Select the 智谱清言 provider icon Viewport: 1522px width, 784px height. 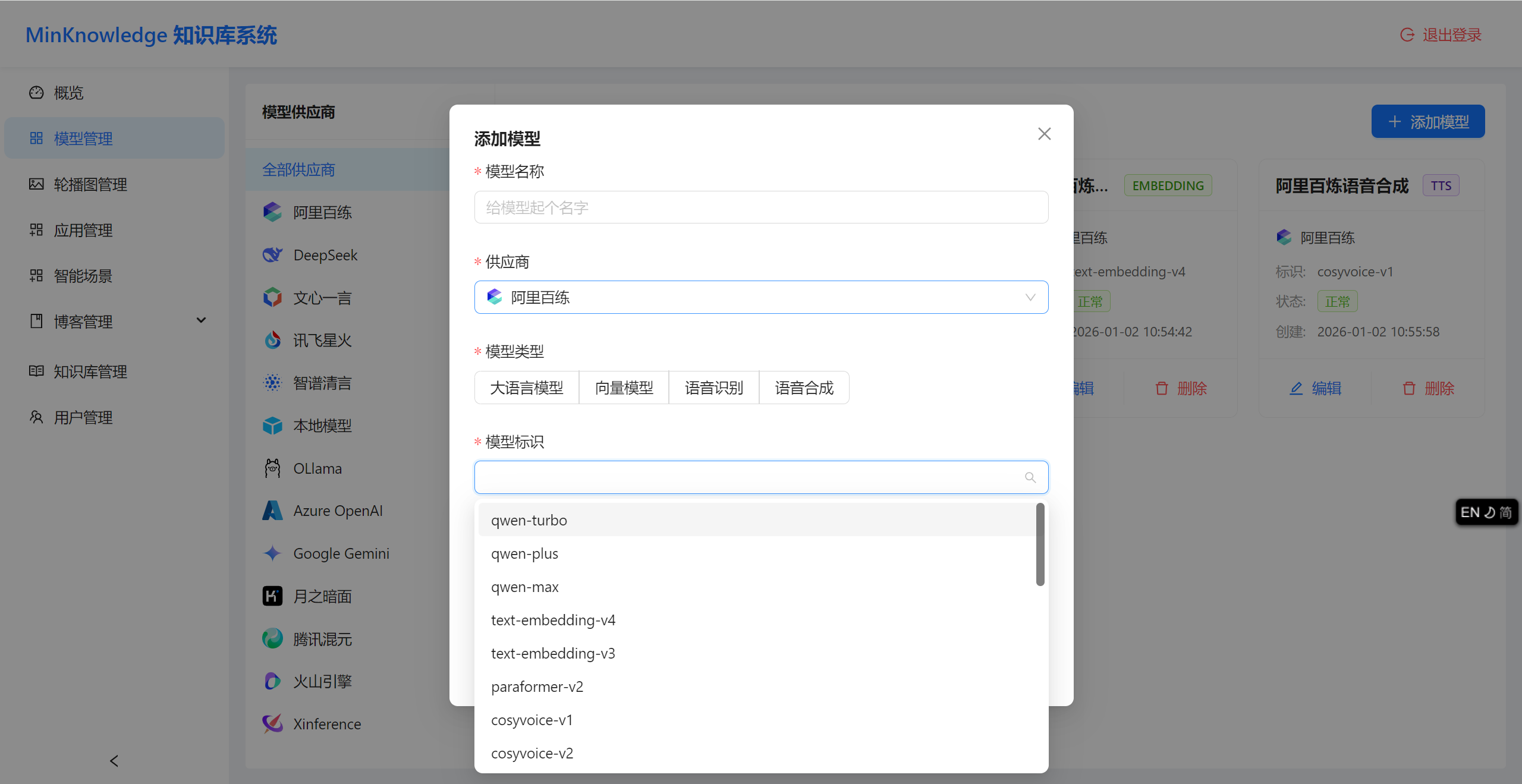(x=272, y=382)
